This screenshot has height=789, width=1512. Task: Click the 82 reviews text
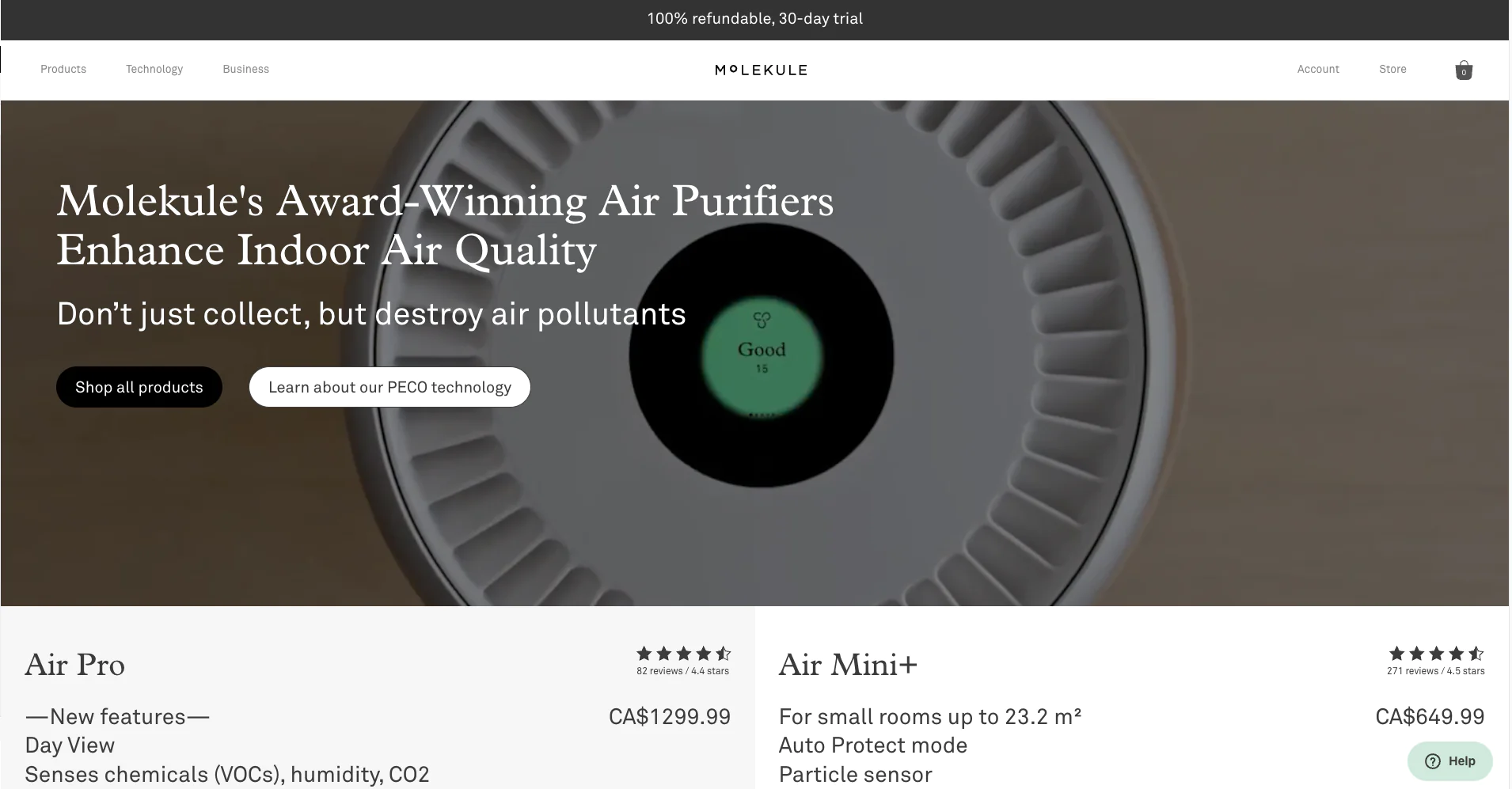(659, 671)
